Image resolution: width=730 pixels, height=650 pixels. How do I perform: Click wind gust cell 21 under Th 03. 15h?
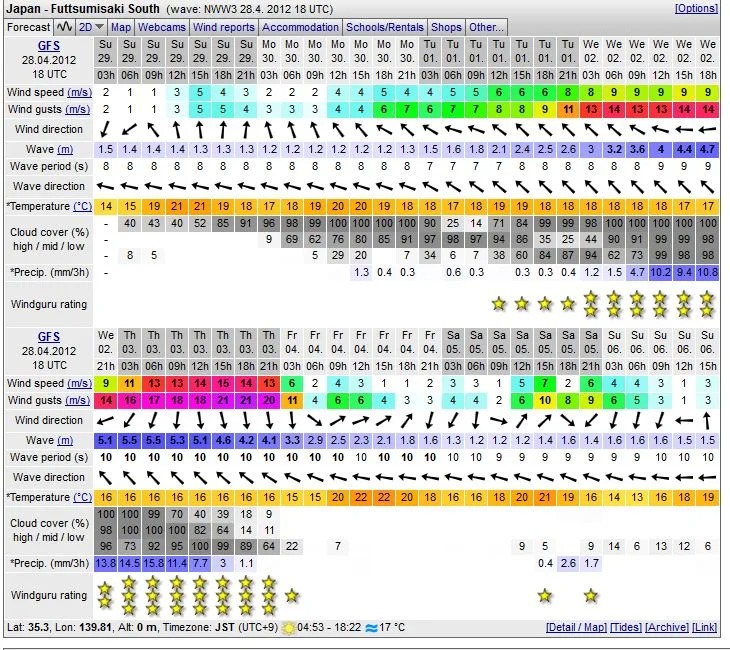[223, 400]
